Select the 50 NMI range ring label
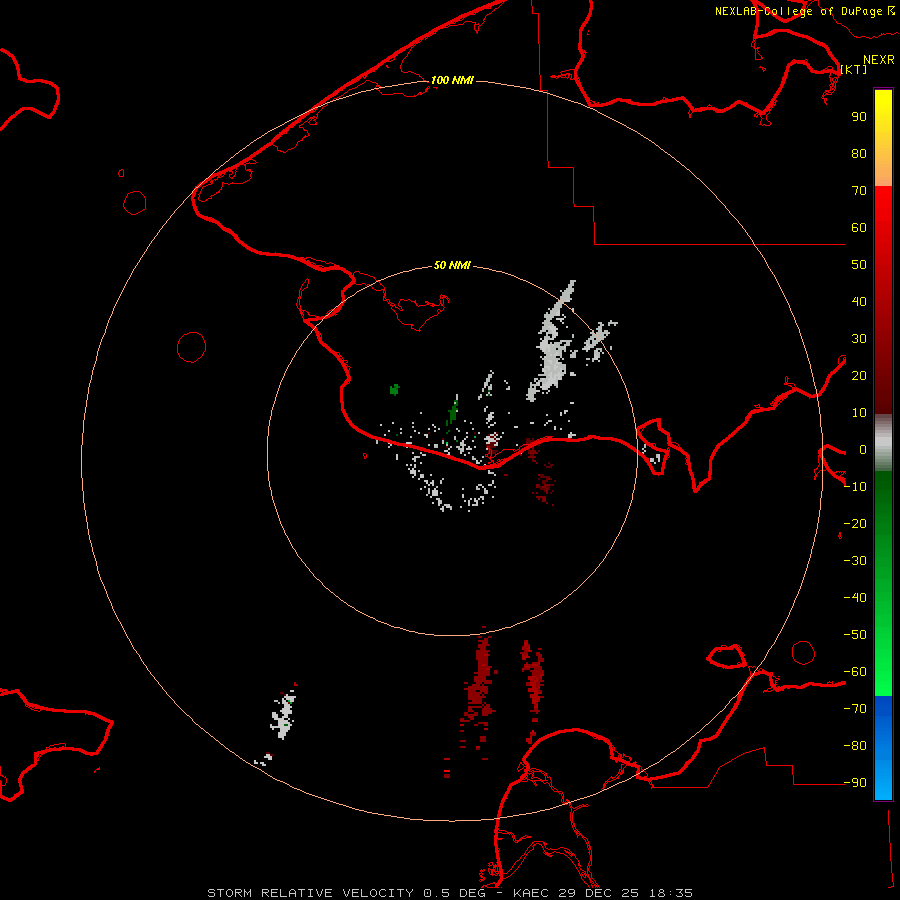Image resolution: width=900 pixels, height=900 pixels. pyautogui.click(x=452, y=265)
